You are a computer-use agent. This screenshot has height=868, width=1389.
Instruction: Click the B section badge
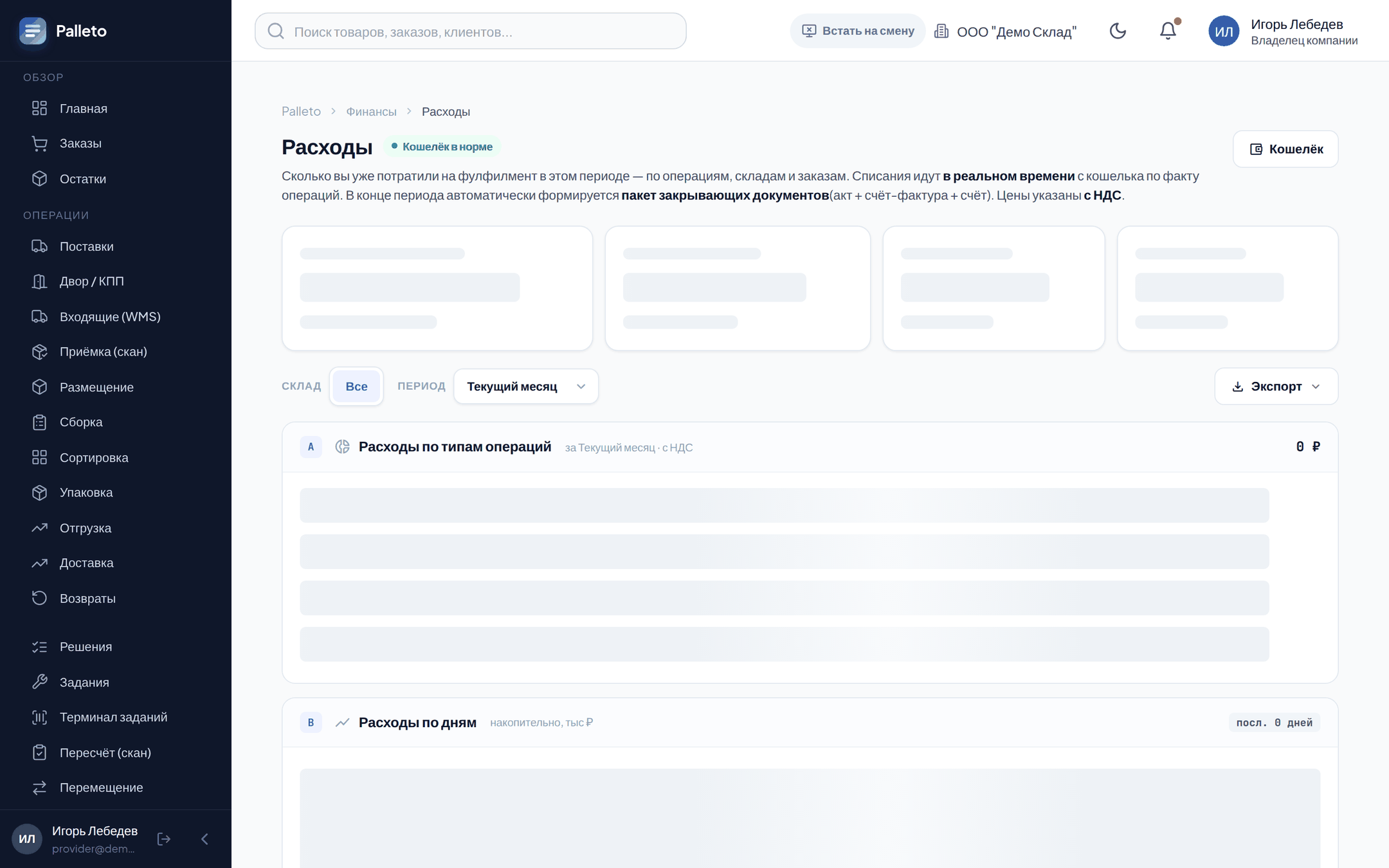(311, 723)
